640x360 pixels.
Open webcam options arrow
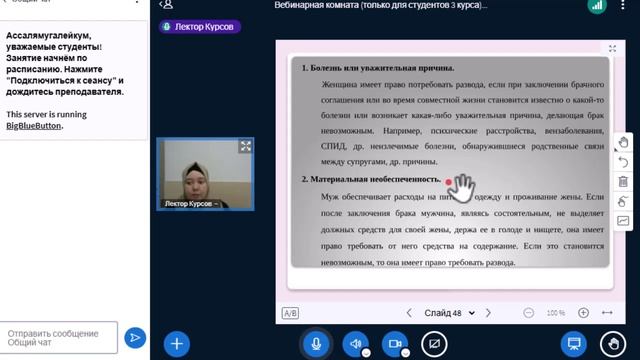point(405,353)
